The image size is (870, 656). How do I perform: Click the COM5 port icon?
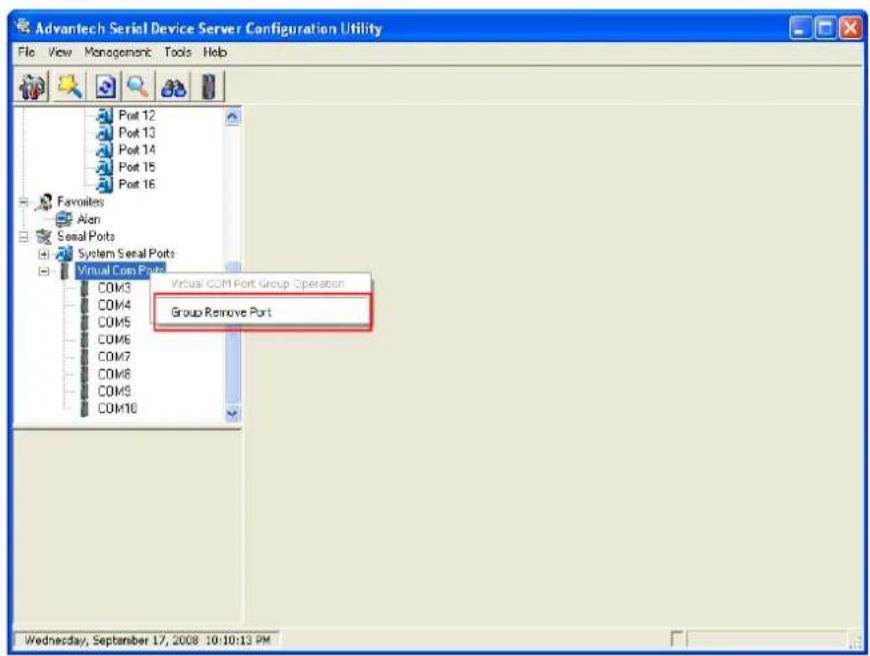click(x=84, y=322)
